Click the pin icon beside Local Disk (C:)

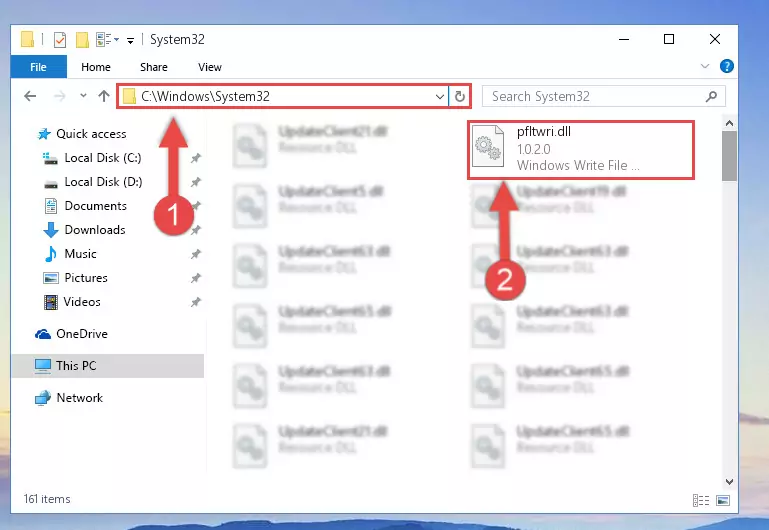(196, 158)
